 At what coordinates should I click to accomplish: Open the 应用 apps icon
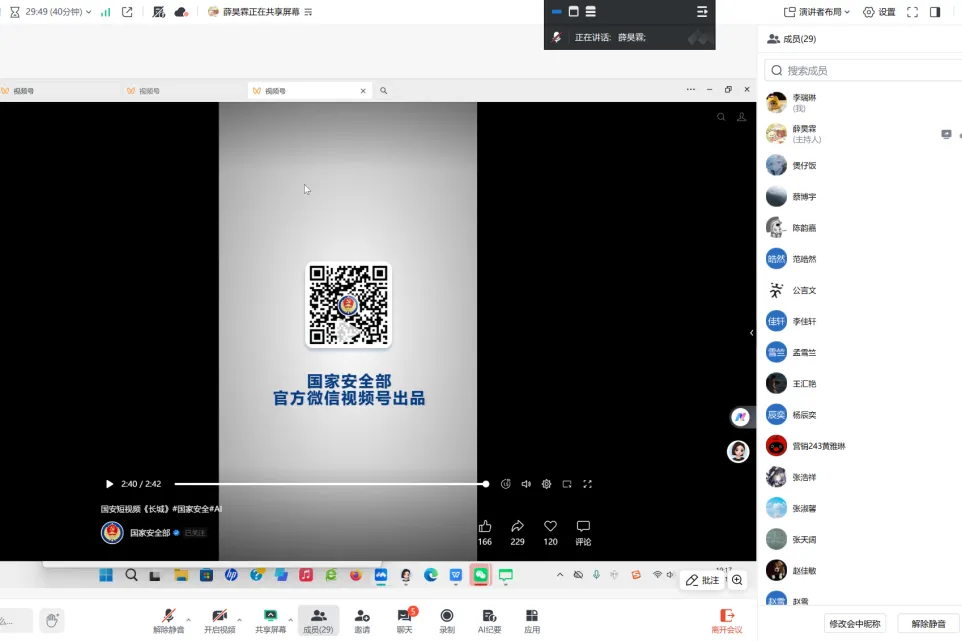[x=532, y=620]
